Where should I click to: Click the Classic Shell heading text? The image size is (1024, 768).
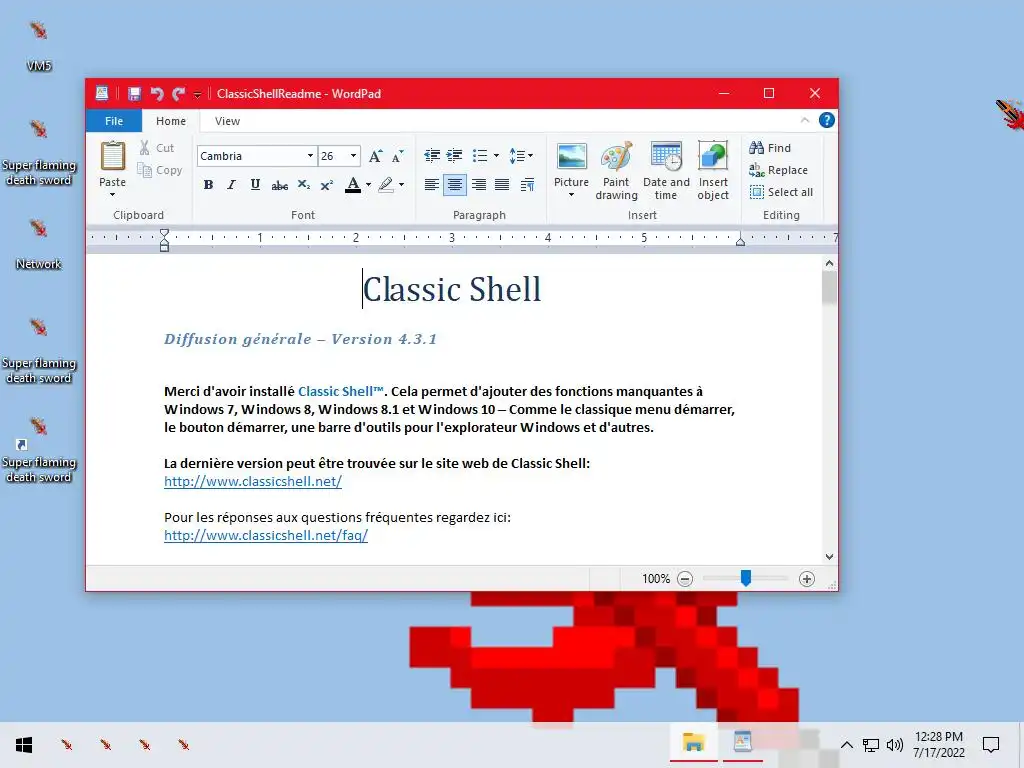(452, 289)
